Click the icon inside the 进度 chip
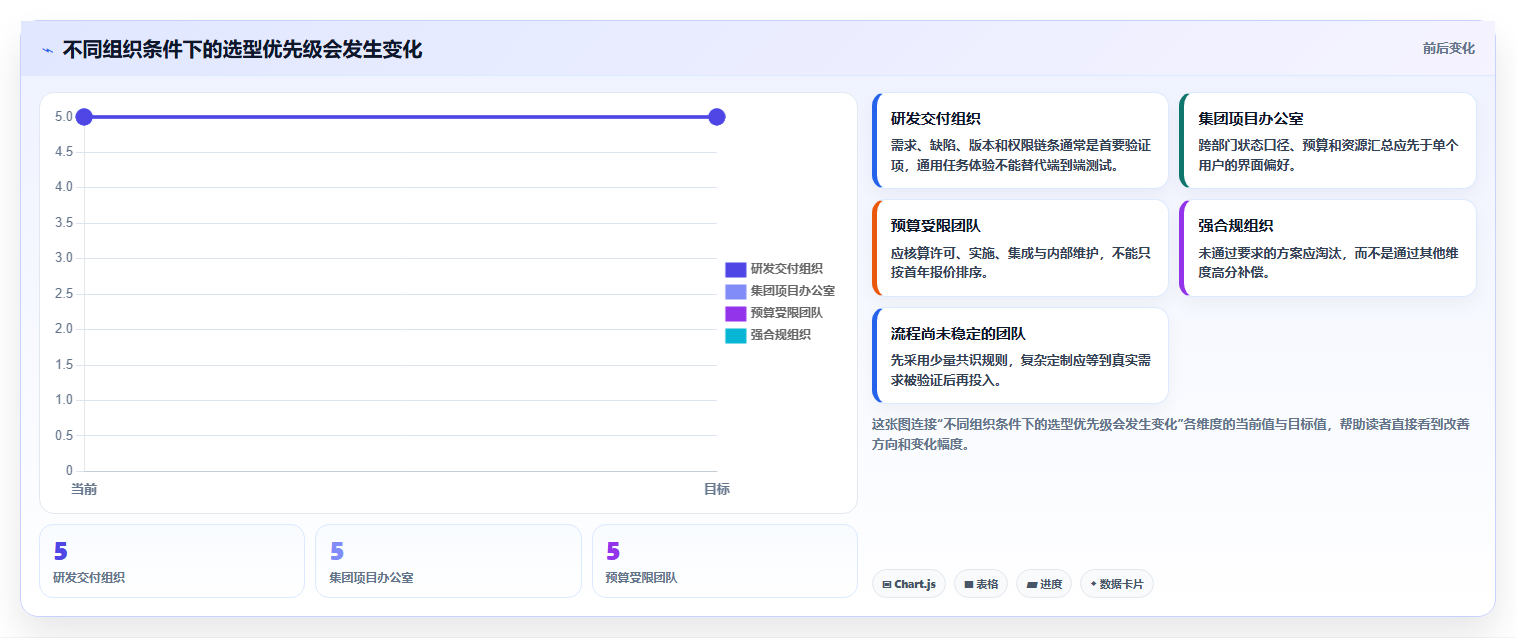The height and width of the screenshot is (638, 1516). tap(1031, 584)
